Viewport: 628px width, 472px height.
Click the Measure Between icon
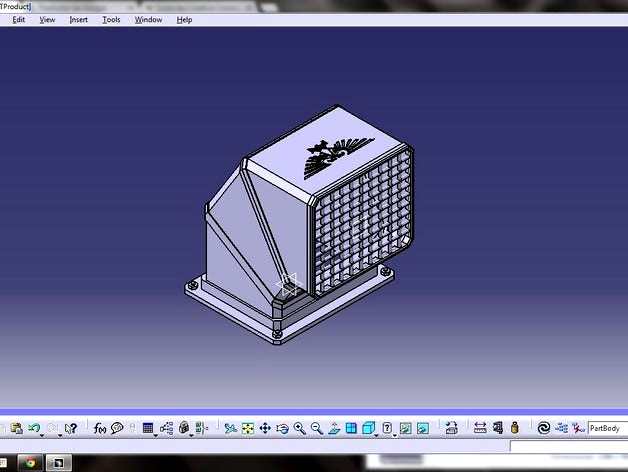tap(480, 428)
